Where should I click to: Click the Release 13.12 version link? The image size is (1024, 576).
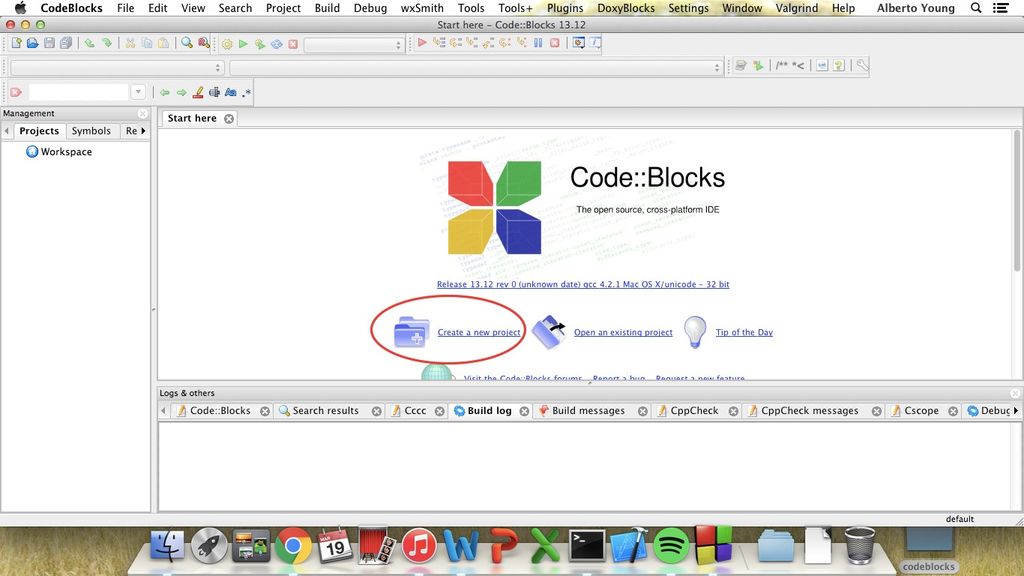[583, 284]
